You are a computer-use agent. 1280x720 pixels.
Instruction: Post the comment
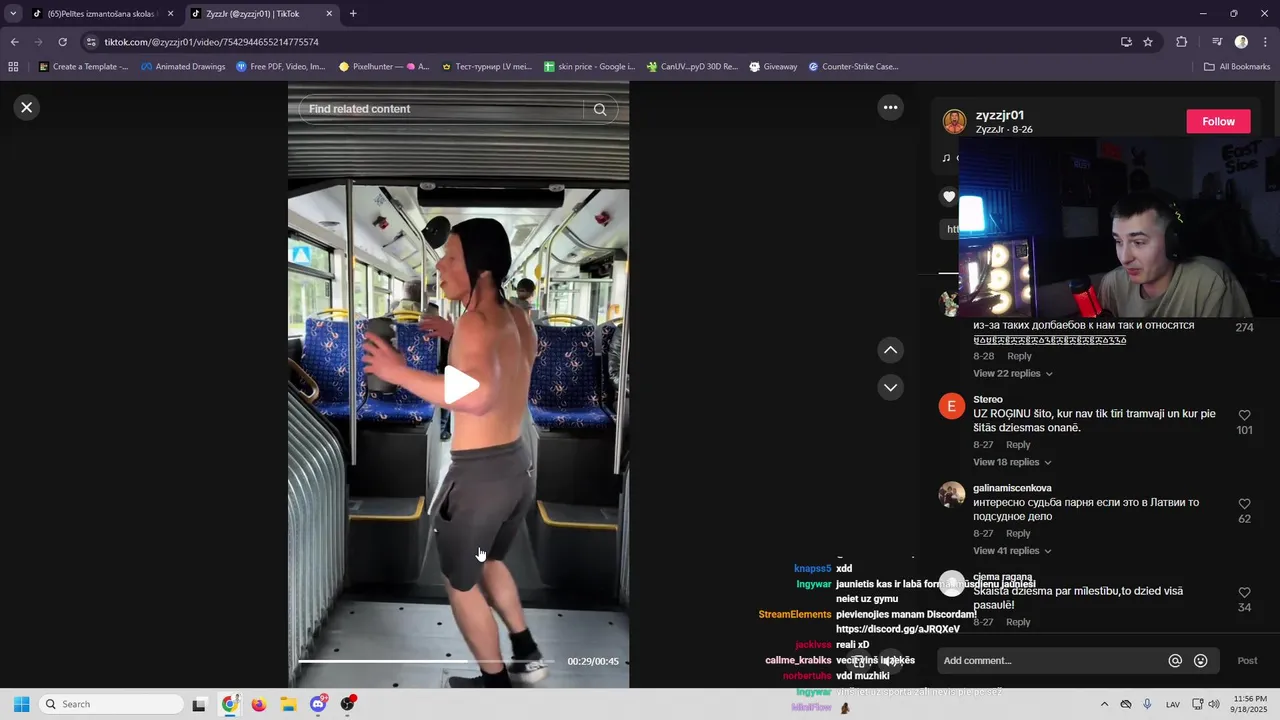point(1247,661)
